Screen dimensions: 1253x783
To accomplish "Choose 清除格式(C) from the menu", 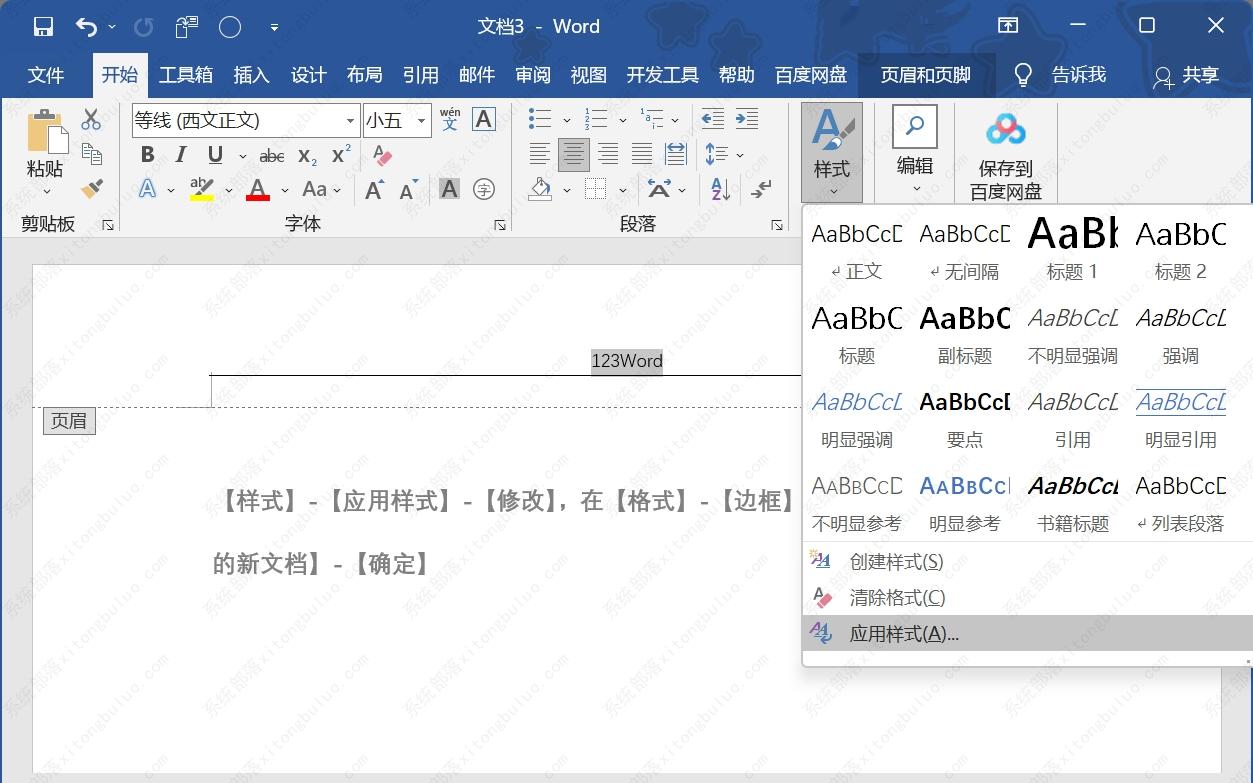I will click(1028, 597).
